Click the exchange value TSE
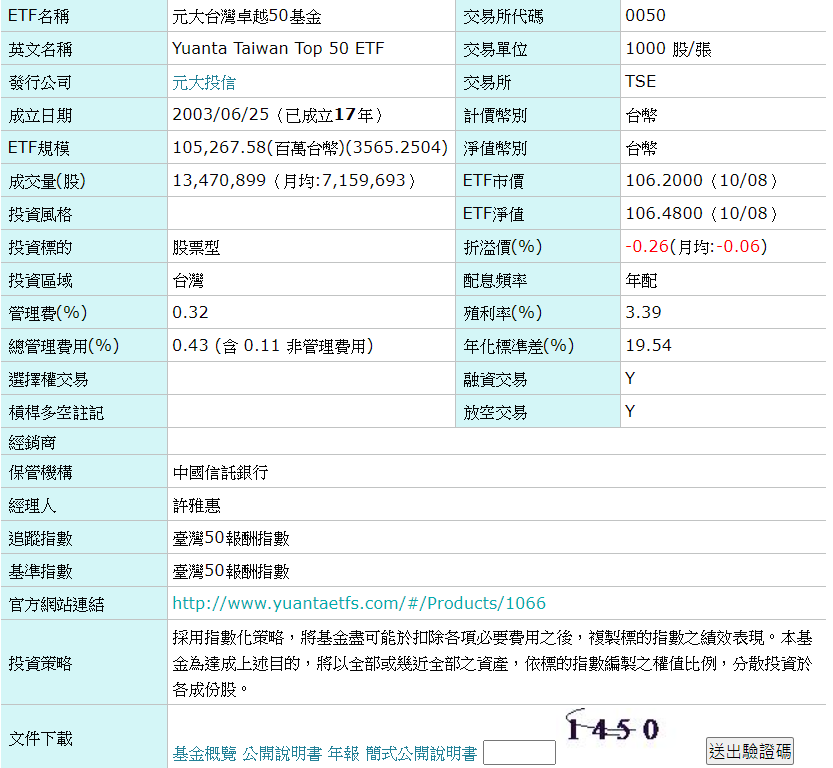The image size is (833, 768). [640, 82]
